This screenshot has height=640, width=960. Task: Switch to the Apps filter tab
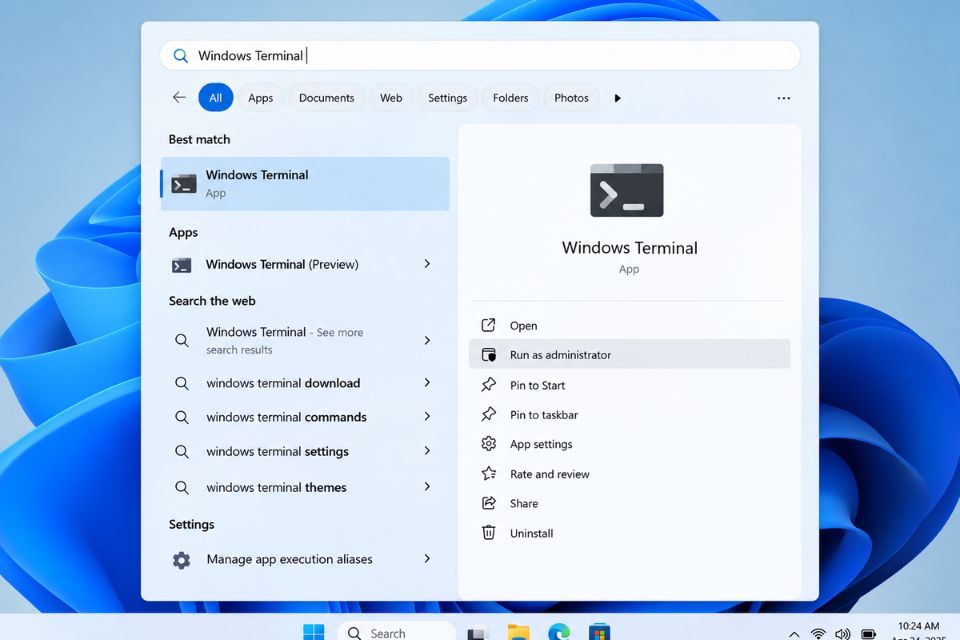[x=260, y=97]
